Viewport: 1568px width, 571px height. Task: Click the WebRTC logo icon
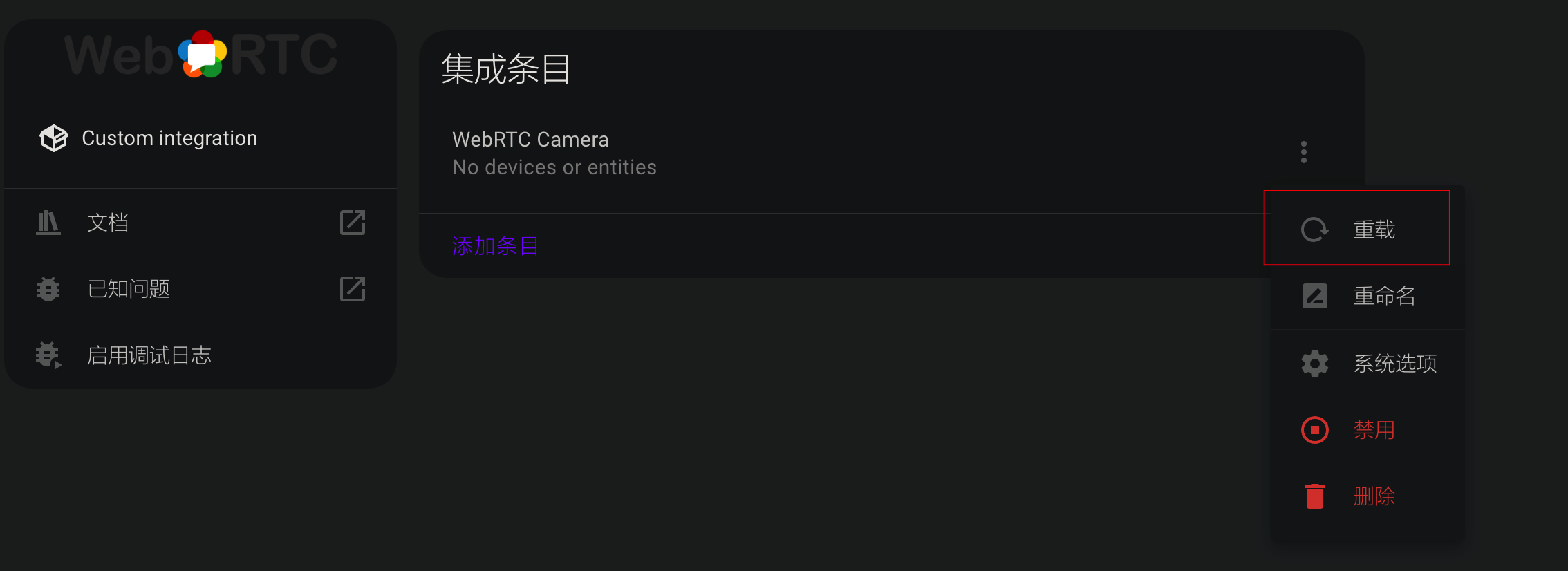click(x=203, y=55)
